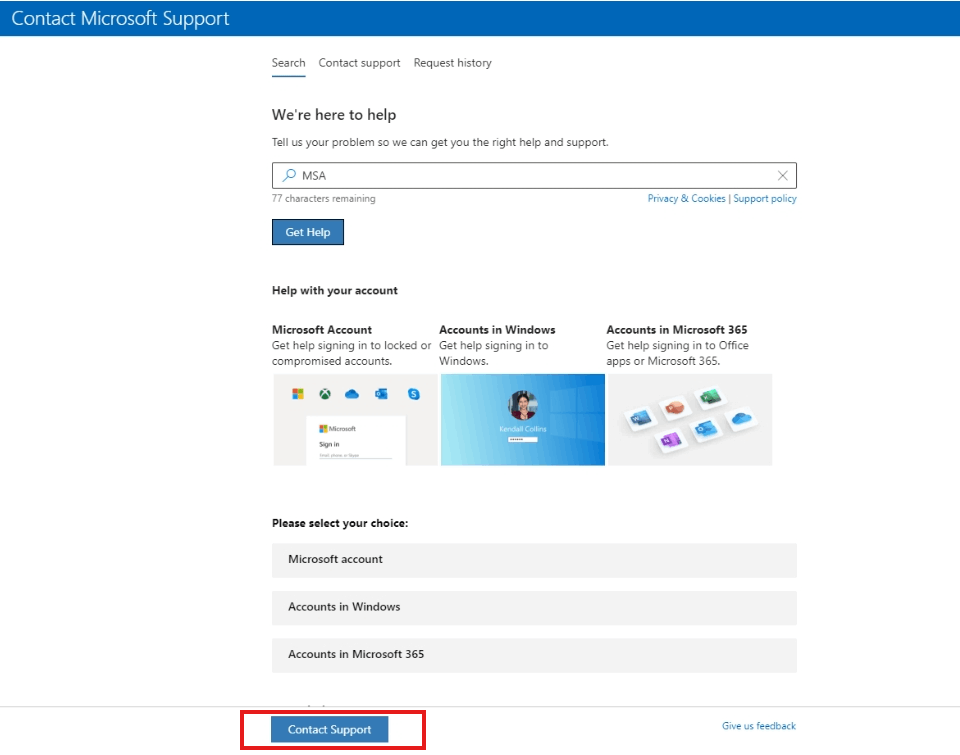The image size is (960, 755).
Task: Click the magnifier search icon
Action: [x=289, y=176]
